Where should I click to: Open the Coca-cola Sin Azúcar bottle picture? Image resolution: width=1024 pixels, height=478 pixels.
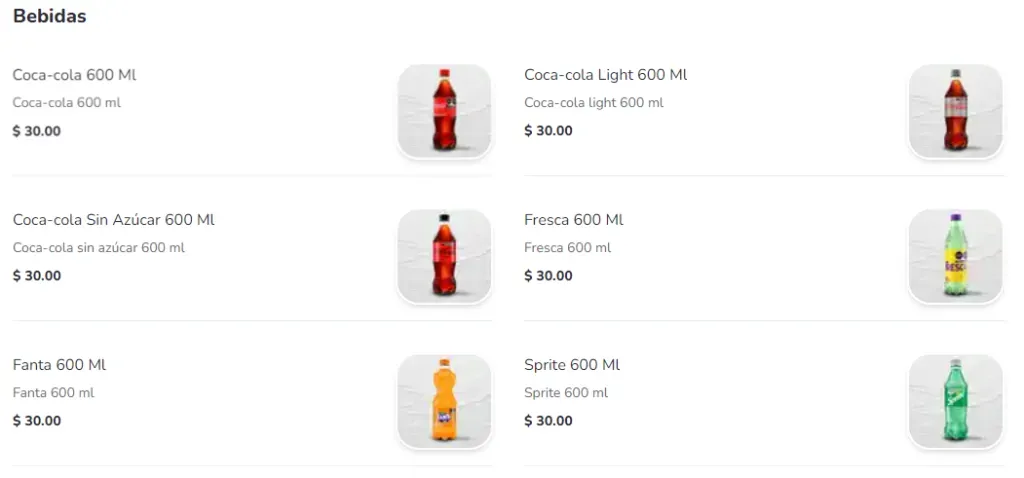coord(444,256)
